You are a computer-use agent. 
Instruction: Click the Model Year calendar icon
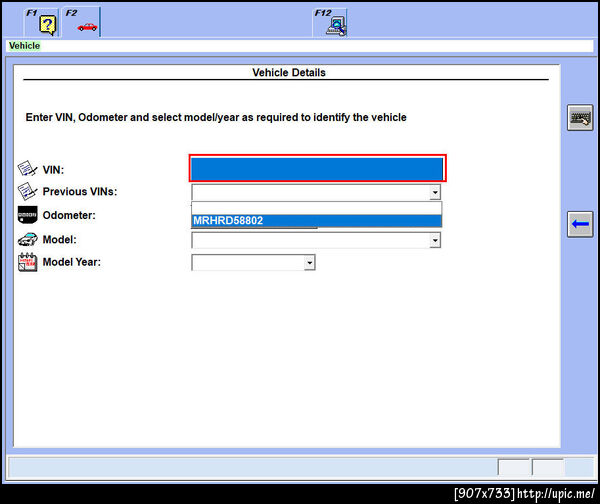coord(27,262)
